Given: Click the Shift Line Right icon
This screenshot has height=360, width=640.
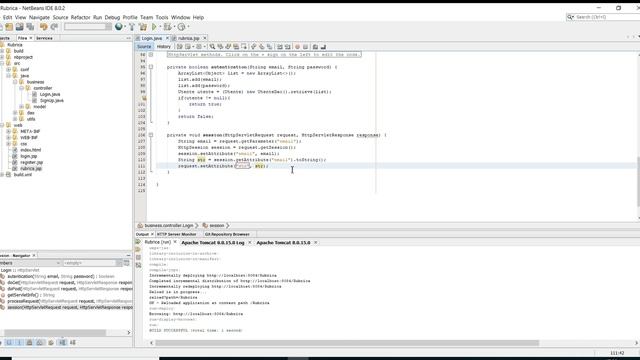Looking at the screenshot, I should 287,47.
